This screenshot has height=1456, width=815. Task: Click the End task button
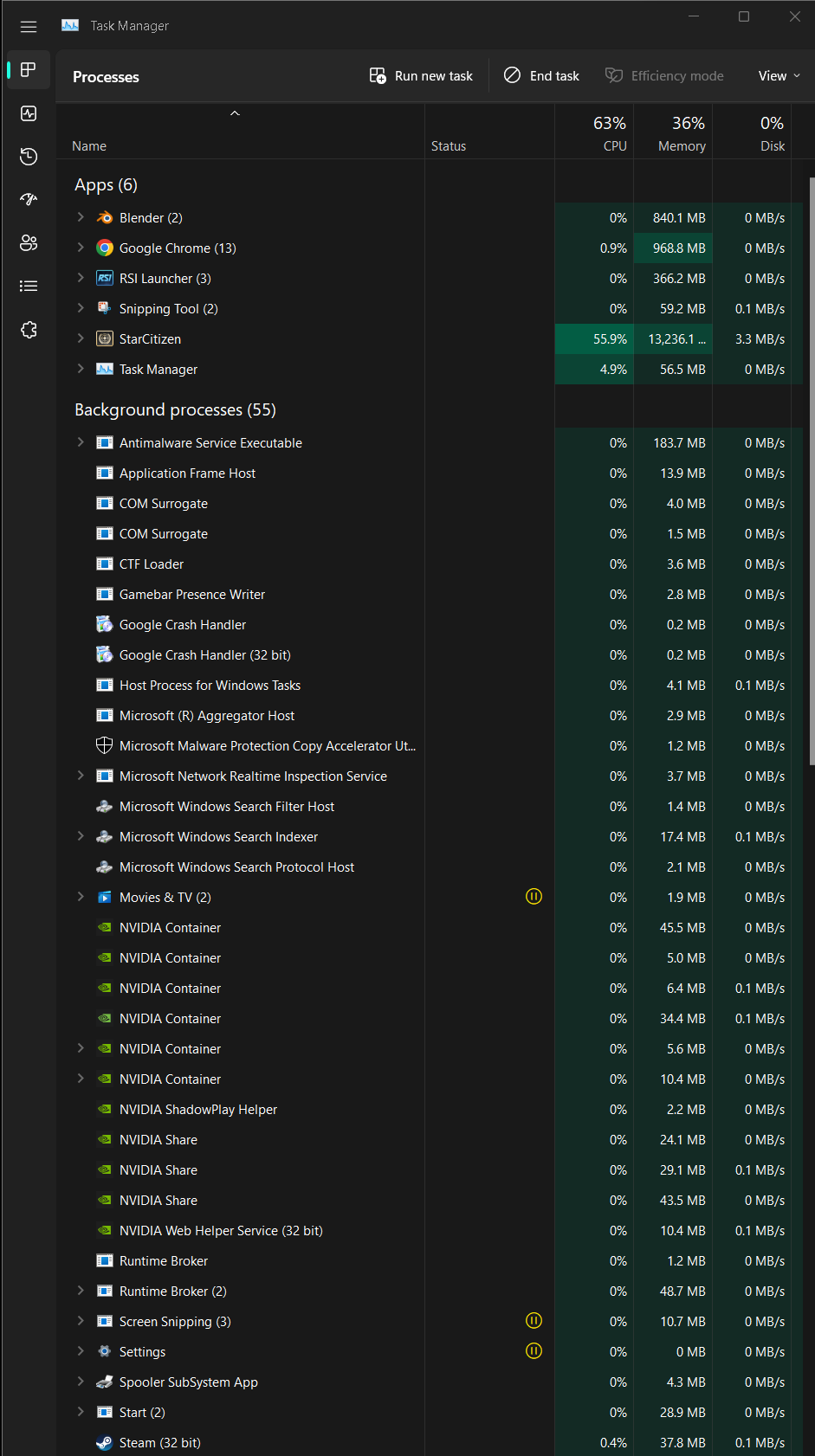tap(542, 76)
